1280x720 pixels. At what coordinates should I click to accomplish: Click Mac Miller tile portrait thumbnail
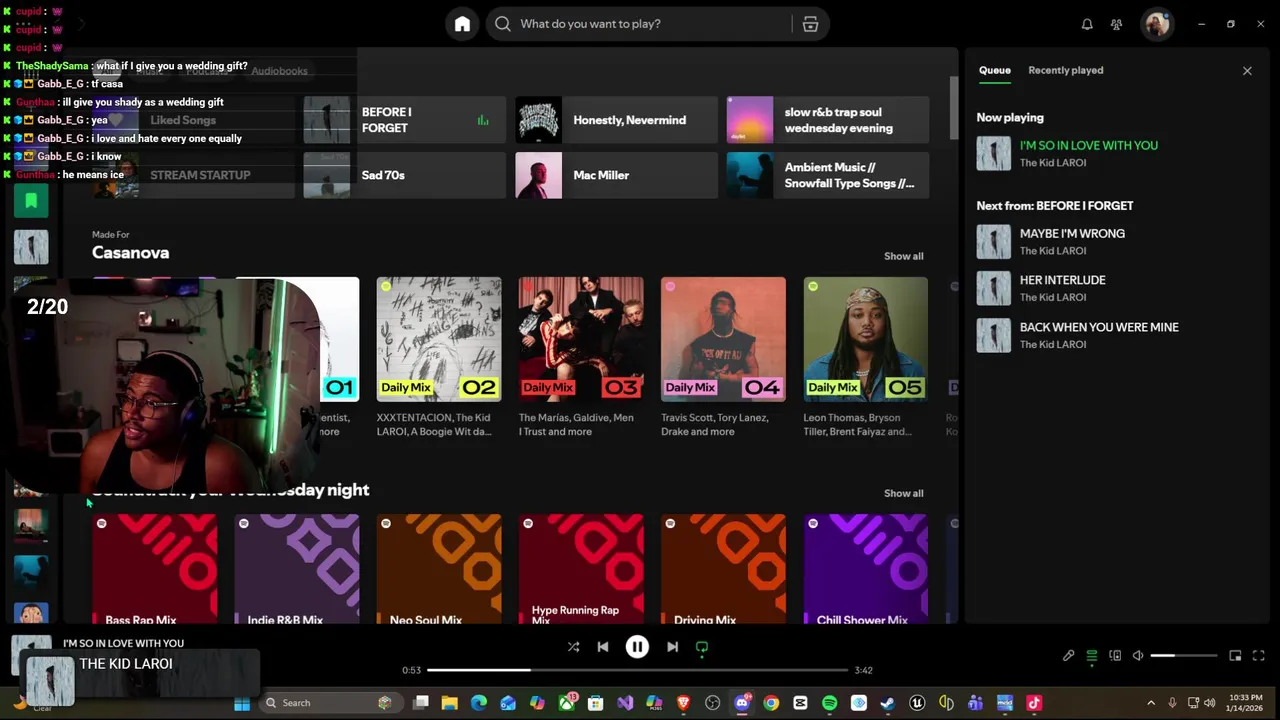tap(538, 175)
